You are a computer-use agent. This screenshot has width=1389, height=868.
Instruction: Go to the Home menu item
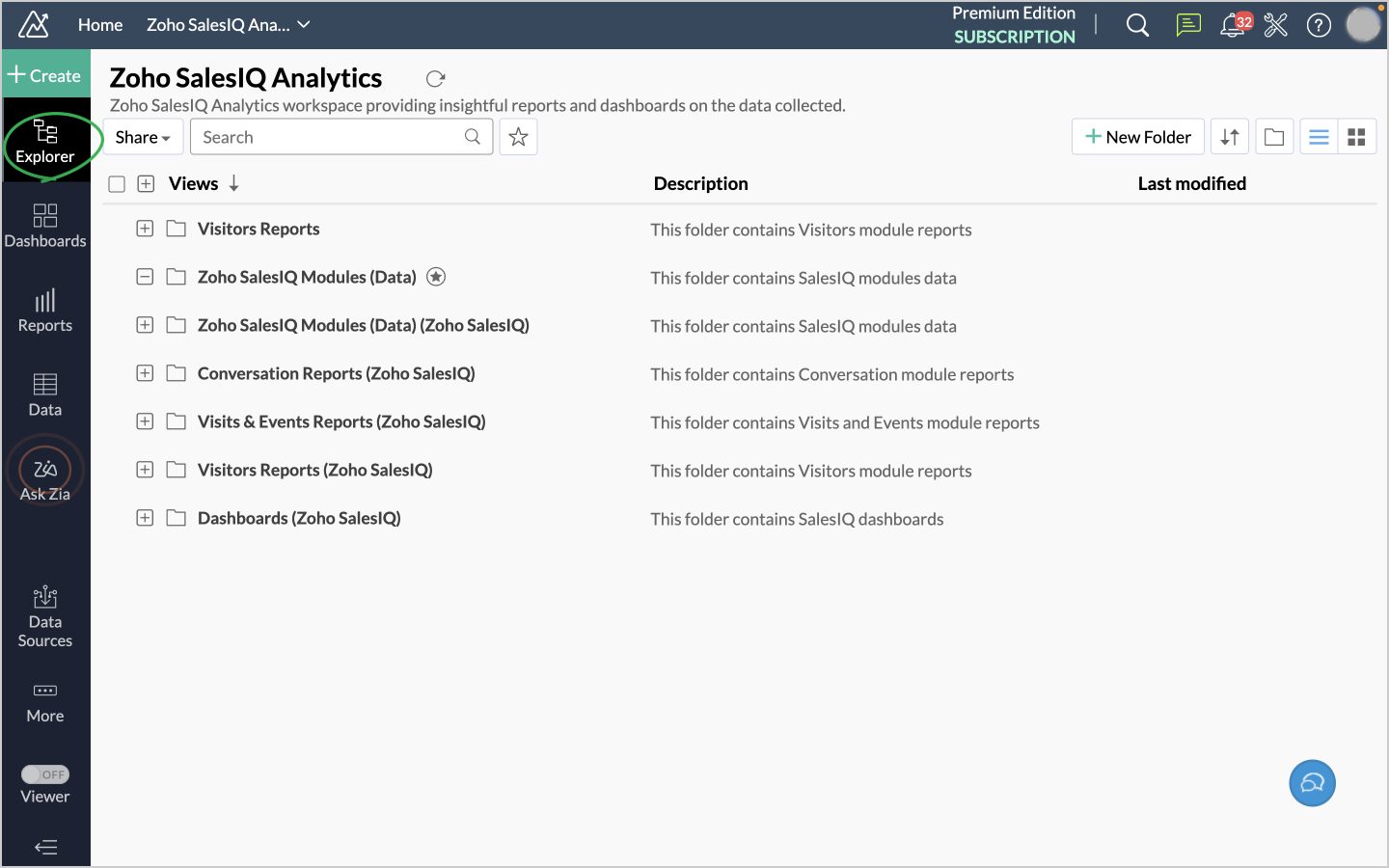point(100,25)
